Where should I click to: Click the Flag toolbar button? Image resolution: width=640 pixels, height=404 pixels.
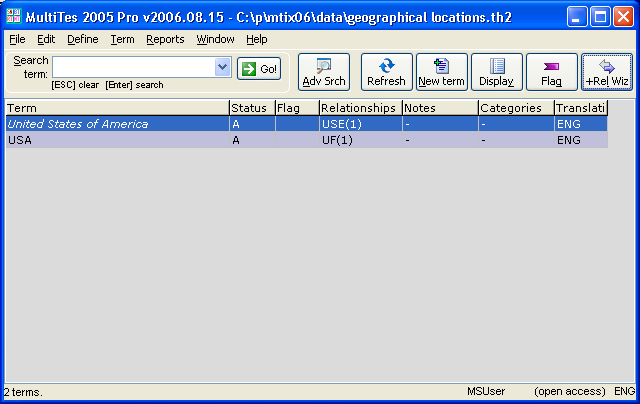coord(552,72)
